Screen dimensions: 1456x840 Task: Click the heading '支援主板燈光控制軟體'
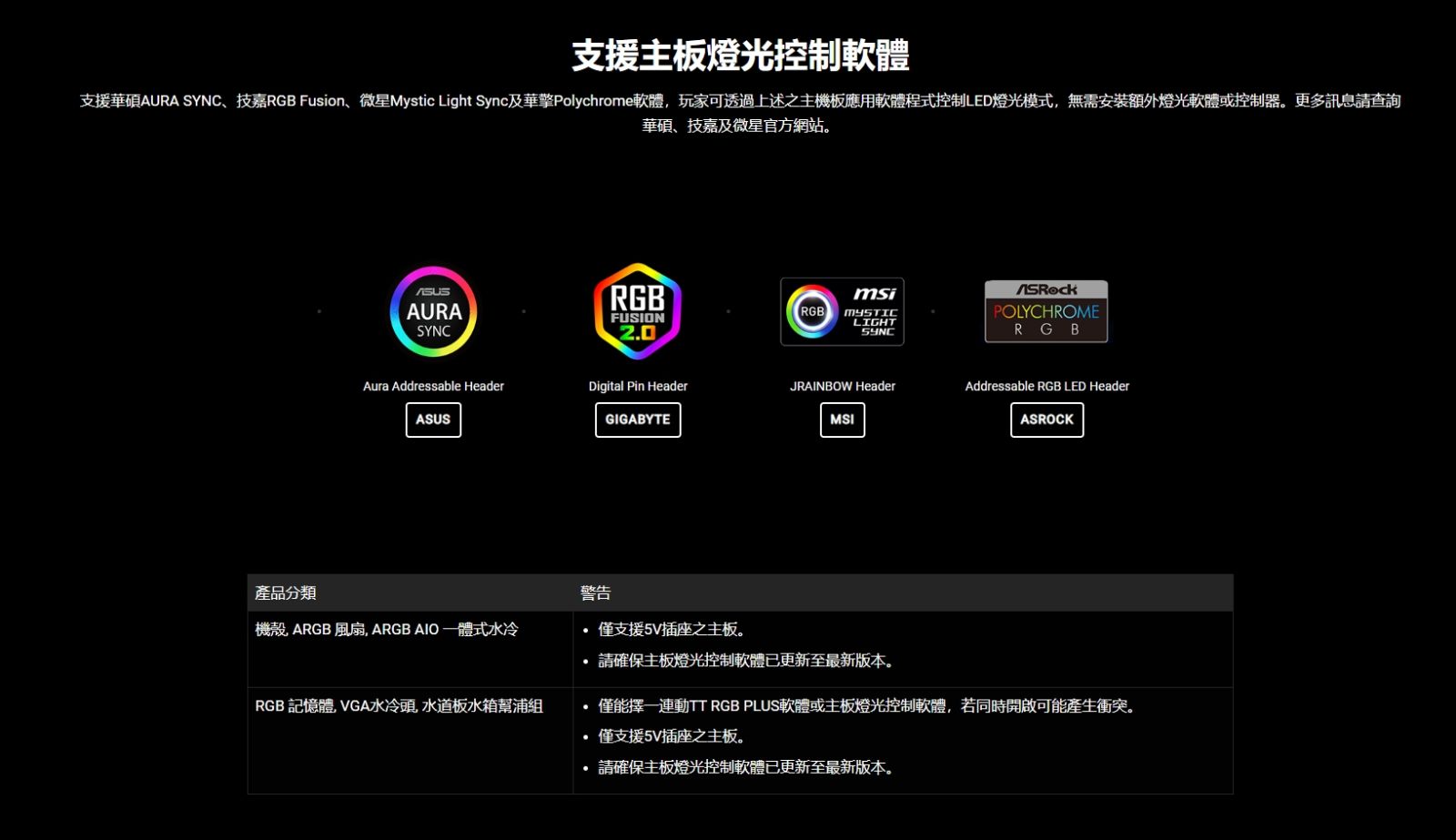coord(740,56)
